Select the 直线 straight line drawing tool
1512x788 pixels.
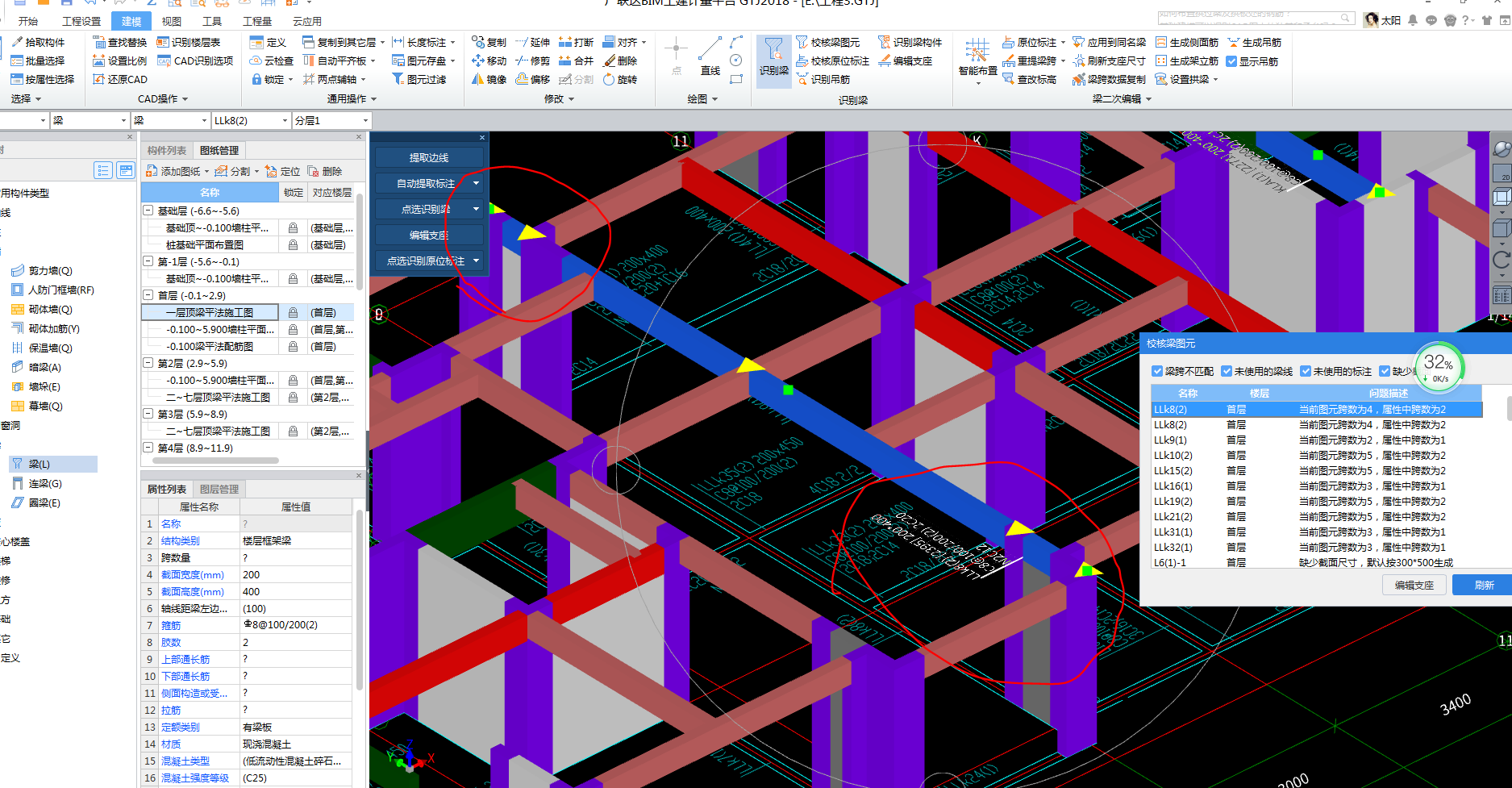[x=710, y=56]
